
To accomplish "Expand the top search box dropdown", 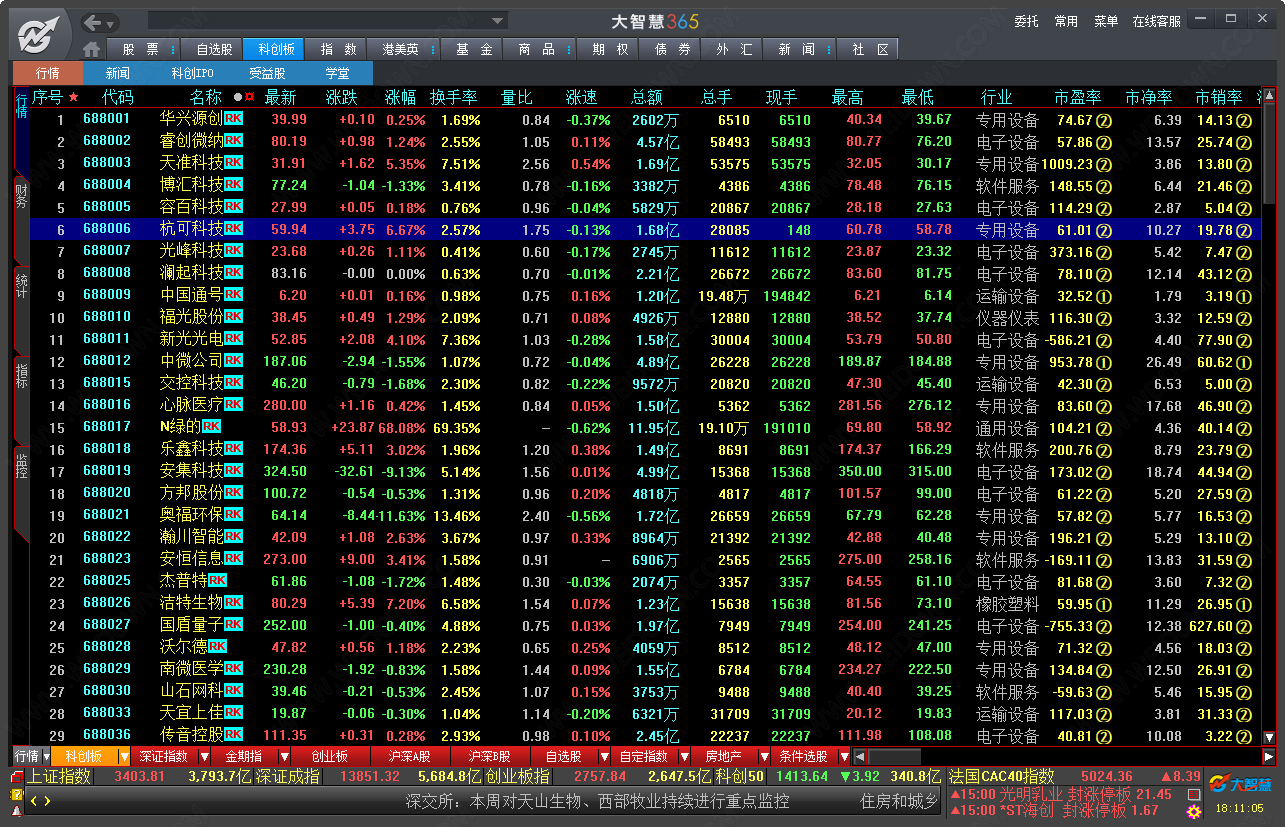I will pyautogui.click(x=498, y=21).
